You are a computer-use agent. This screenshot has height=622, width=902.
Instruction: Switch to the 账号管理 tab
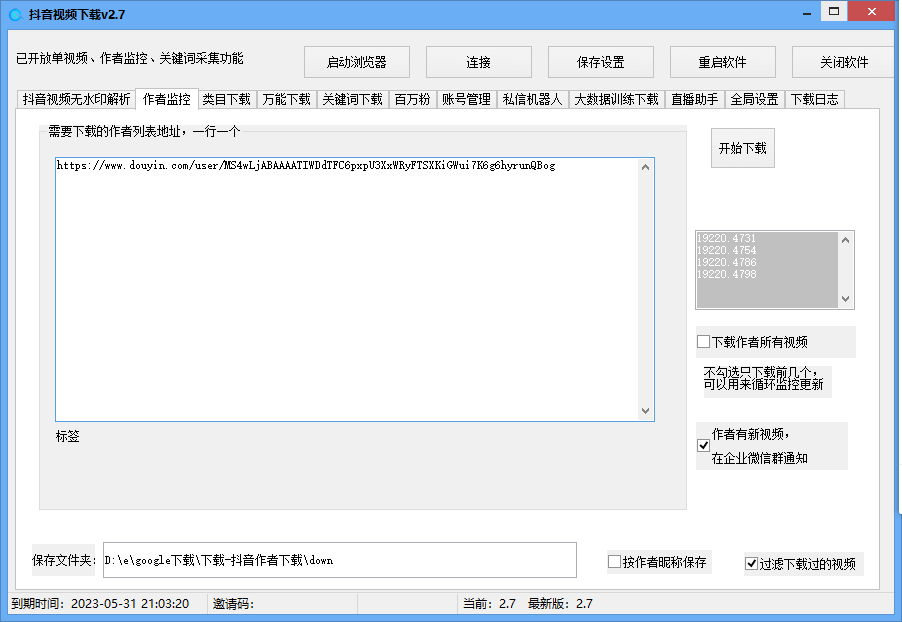pyautogui.click(x=466, y=100)
